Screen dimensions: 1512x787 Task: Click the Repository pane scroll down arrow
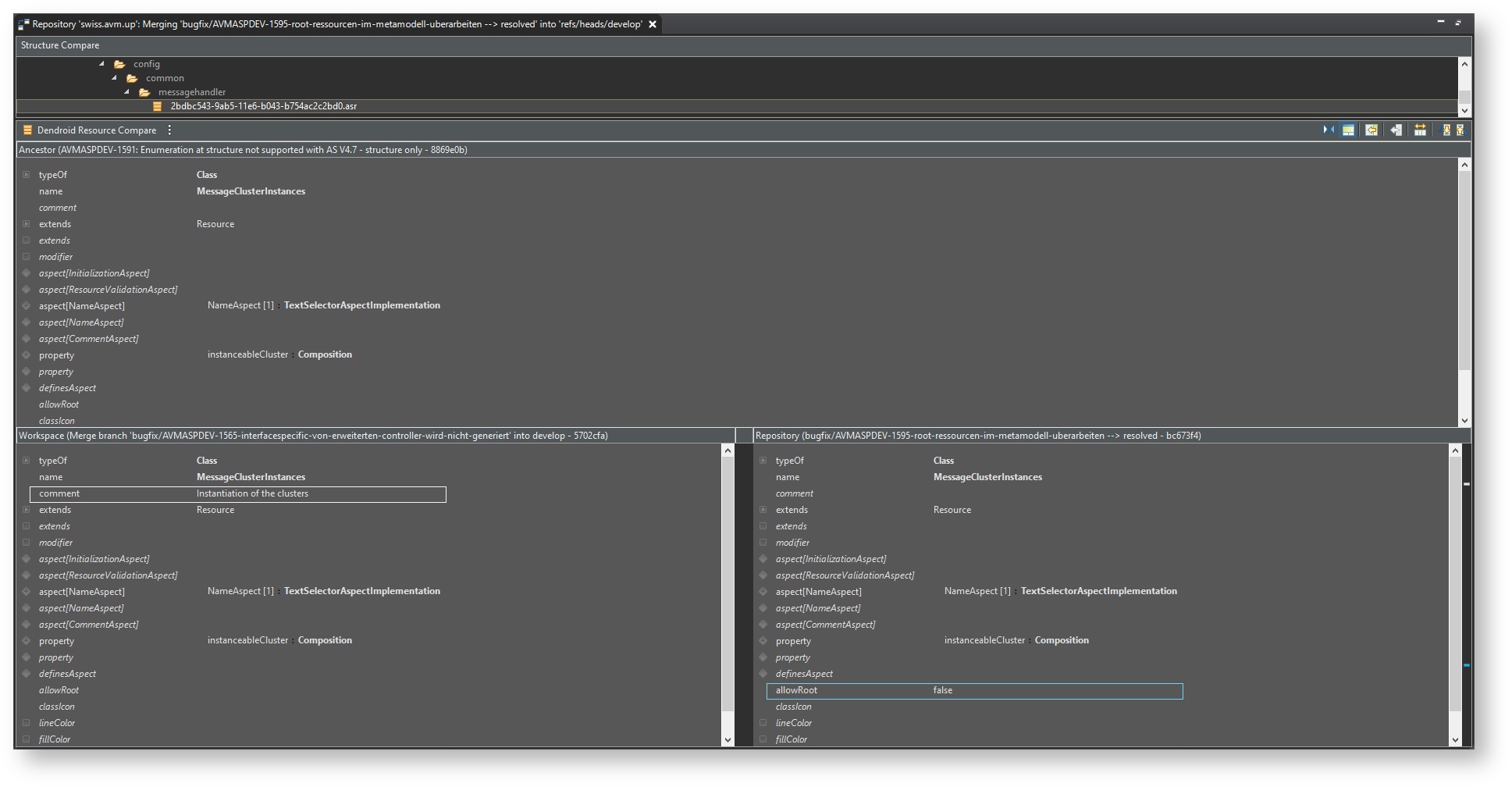point(1455,739)
